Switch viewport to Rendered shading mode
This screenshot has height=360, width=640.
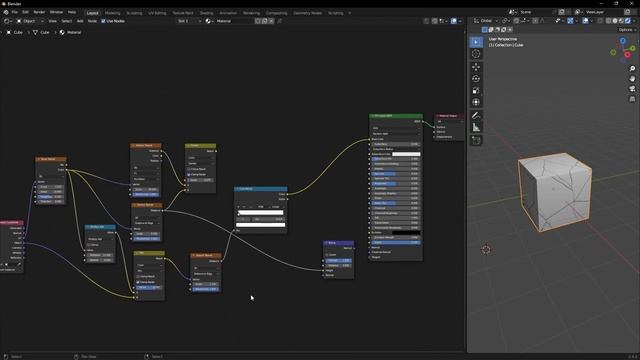pos(628,21)
